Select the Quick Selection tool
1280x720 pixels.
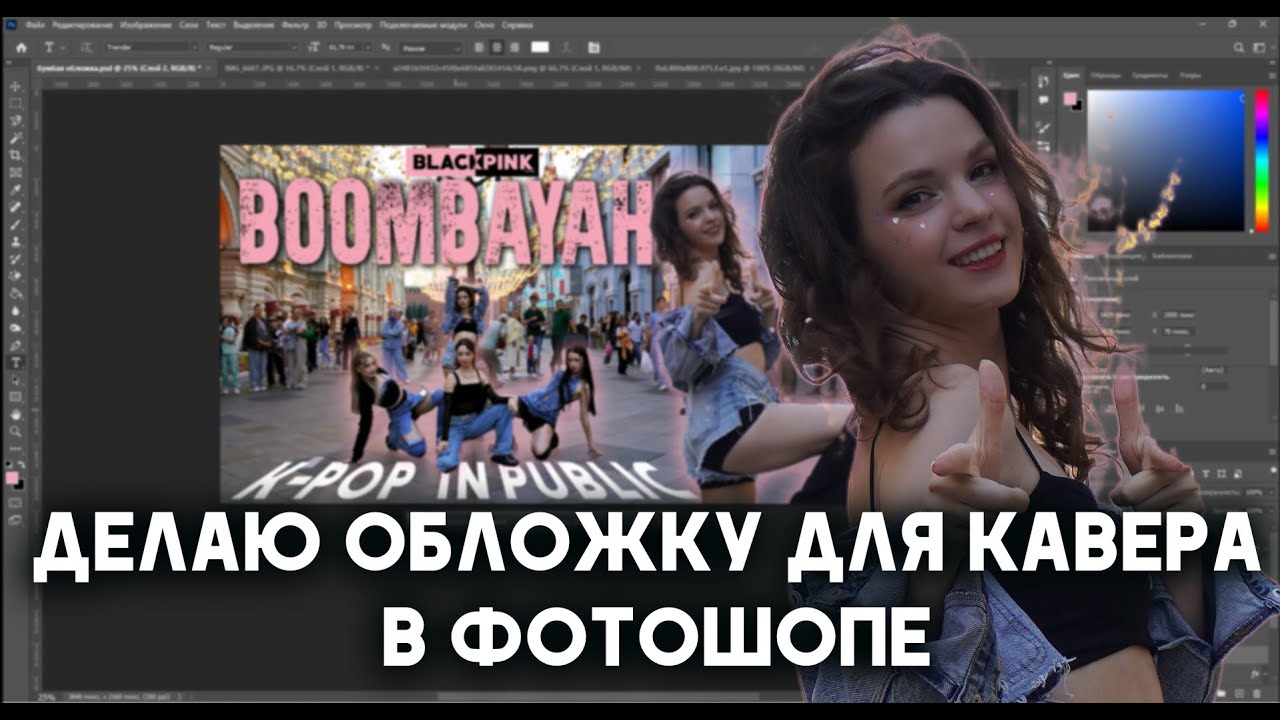(x=16, y=137)
